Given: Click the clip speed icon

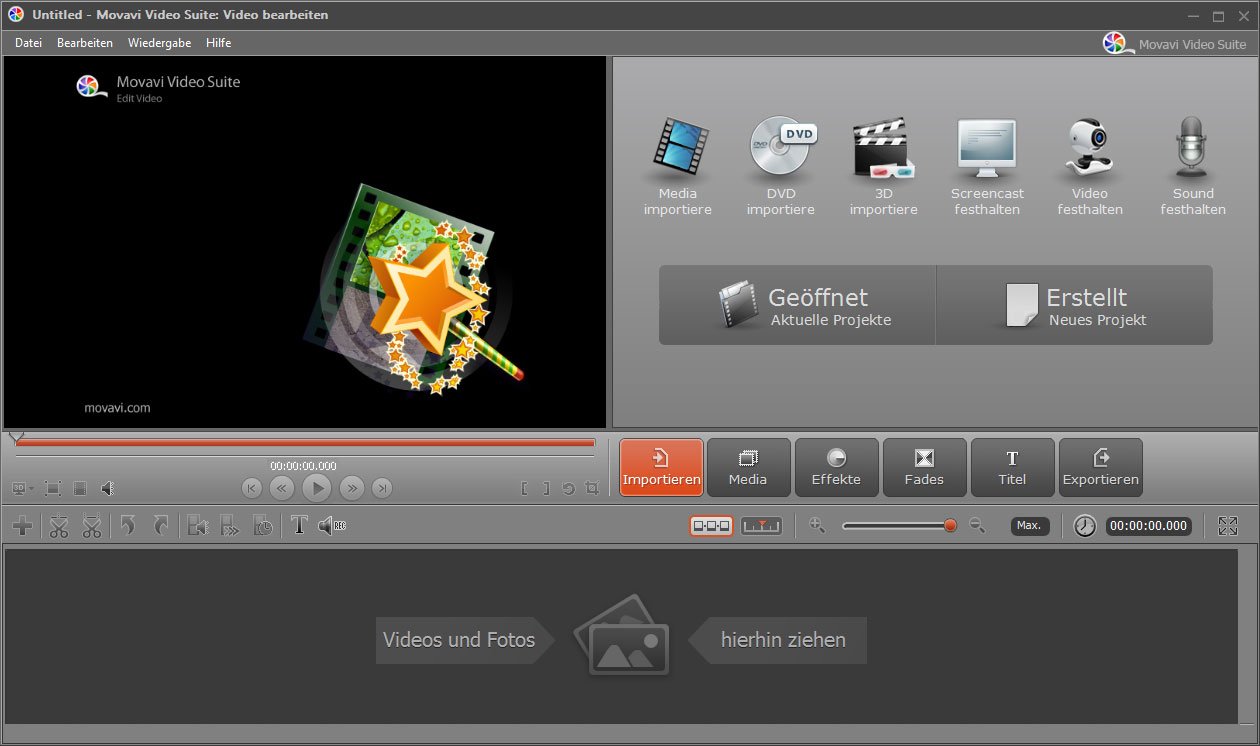Looking at the screenshot, I should 230,526.
